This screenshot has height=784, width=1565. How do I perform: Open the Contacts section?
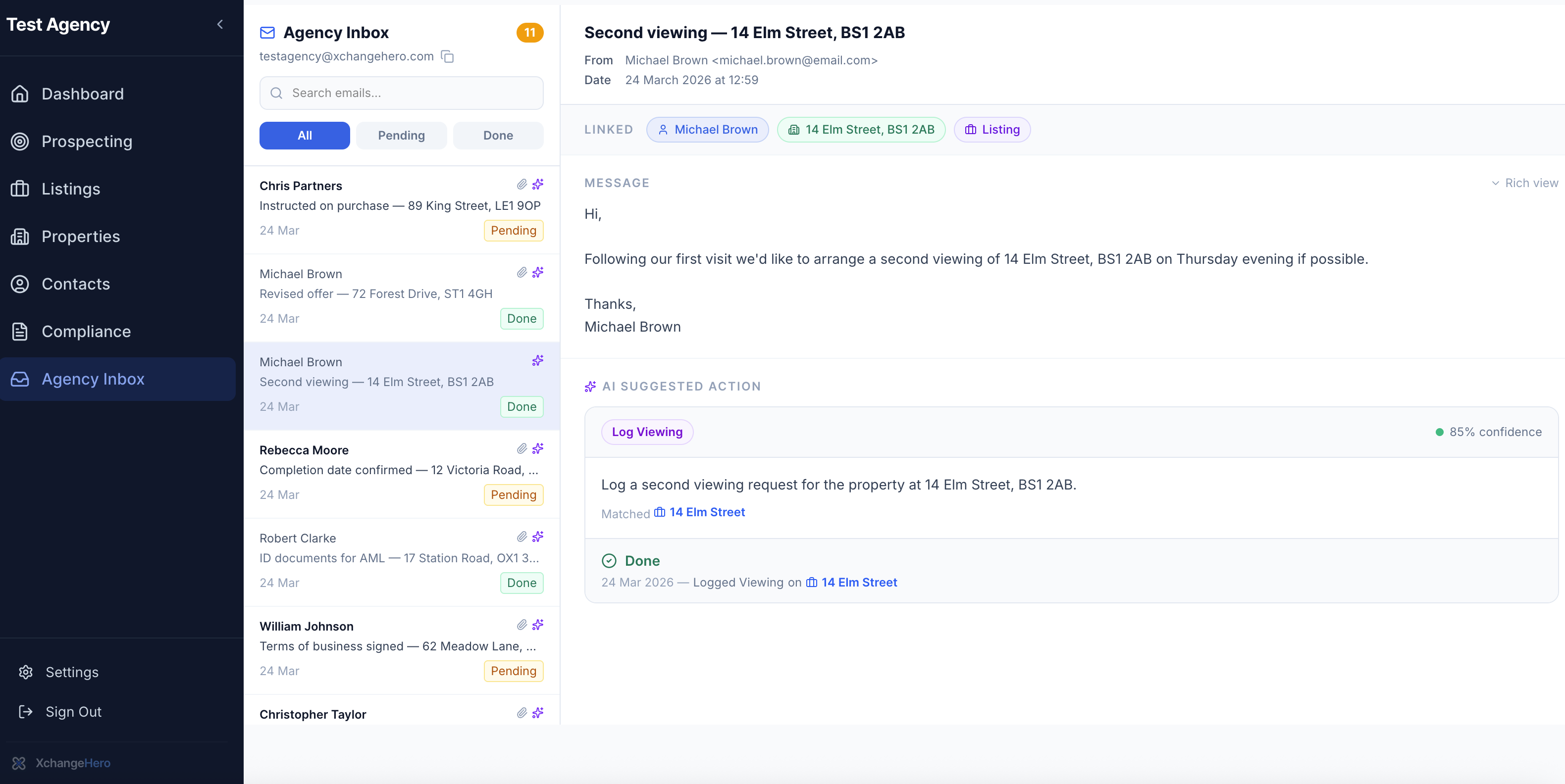75,284
